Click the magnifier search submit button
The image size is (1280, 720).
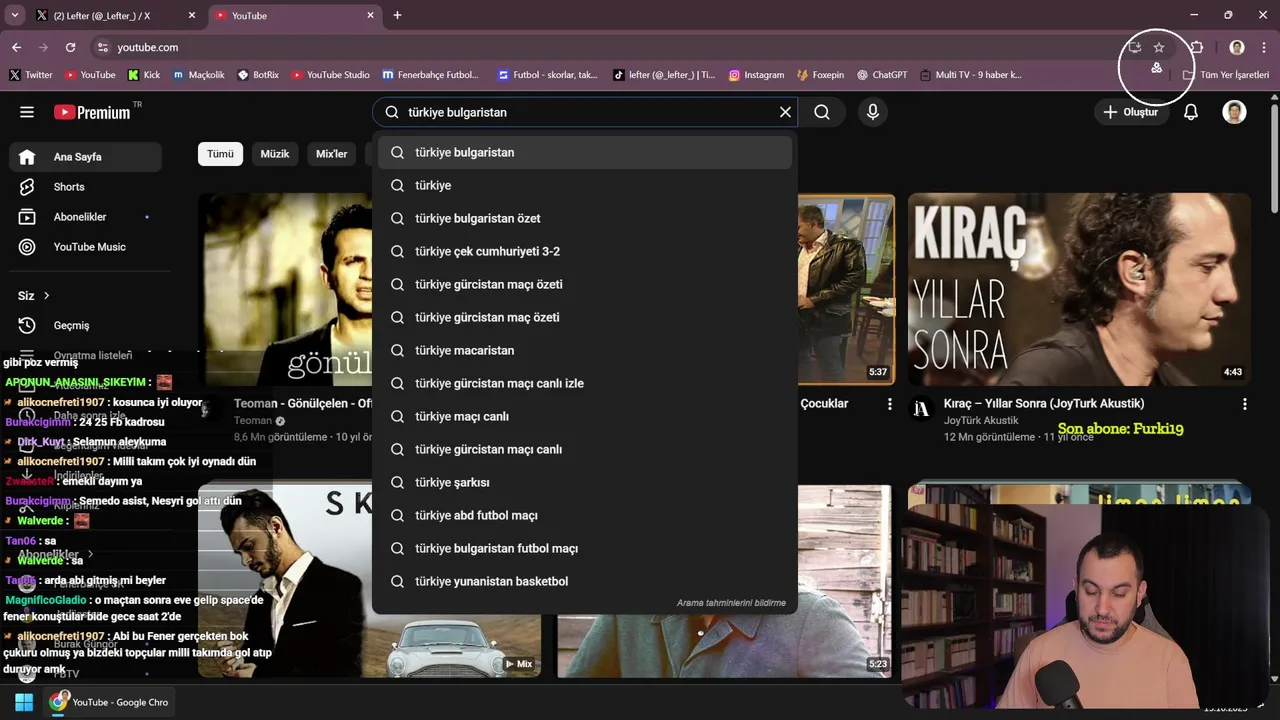(x=822, y=112)
